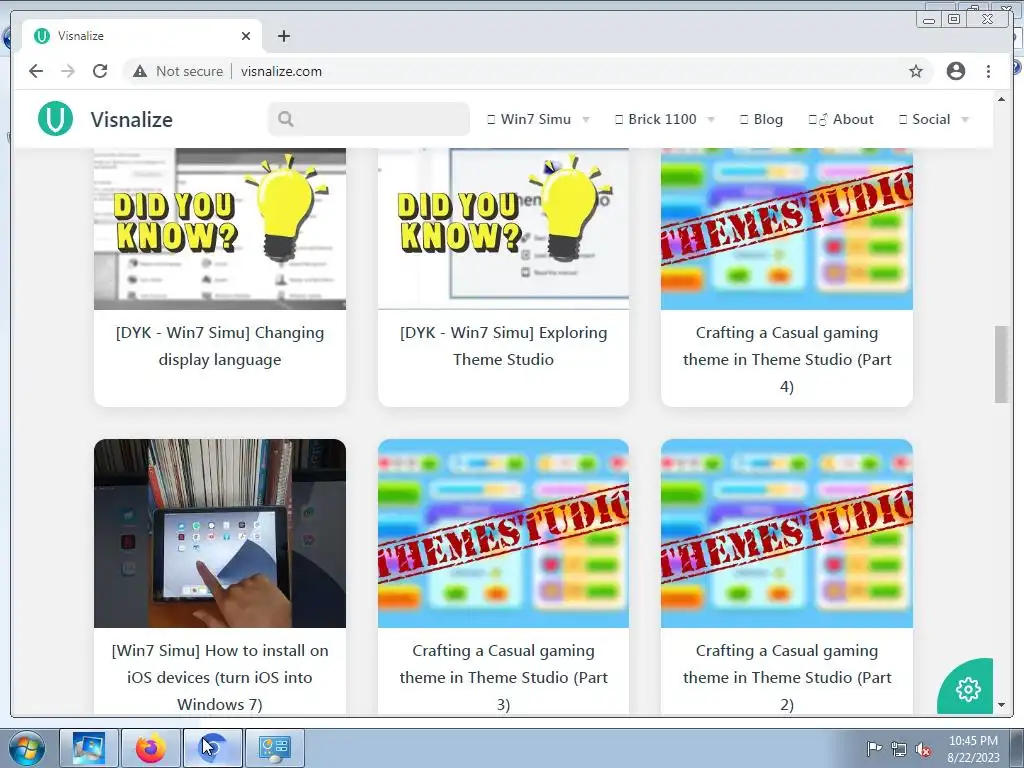Image resolution: width=1024 pixels, height=768 pixels.
Task: Click 'Crafting a Casual gaming theme (Part 3)' title
Action: (x=504, y=677)
